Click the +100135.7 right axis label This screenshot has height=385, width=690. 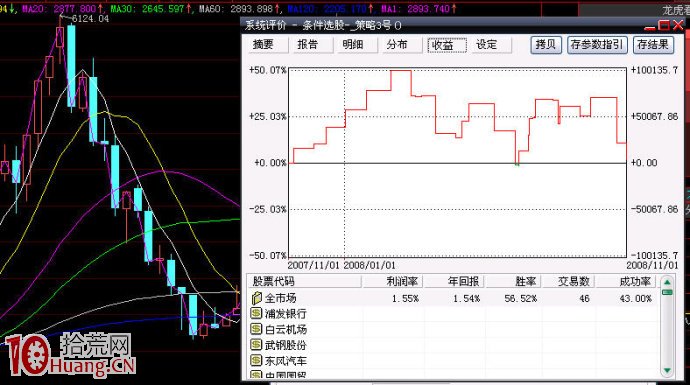654,70
